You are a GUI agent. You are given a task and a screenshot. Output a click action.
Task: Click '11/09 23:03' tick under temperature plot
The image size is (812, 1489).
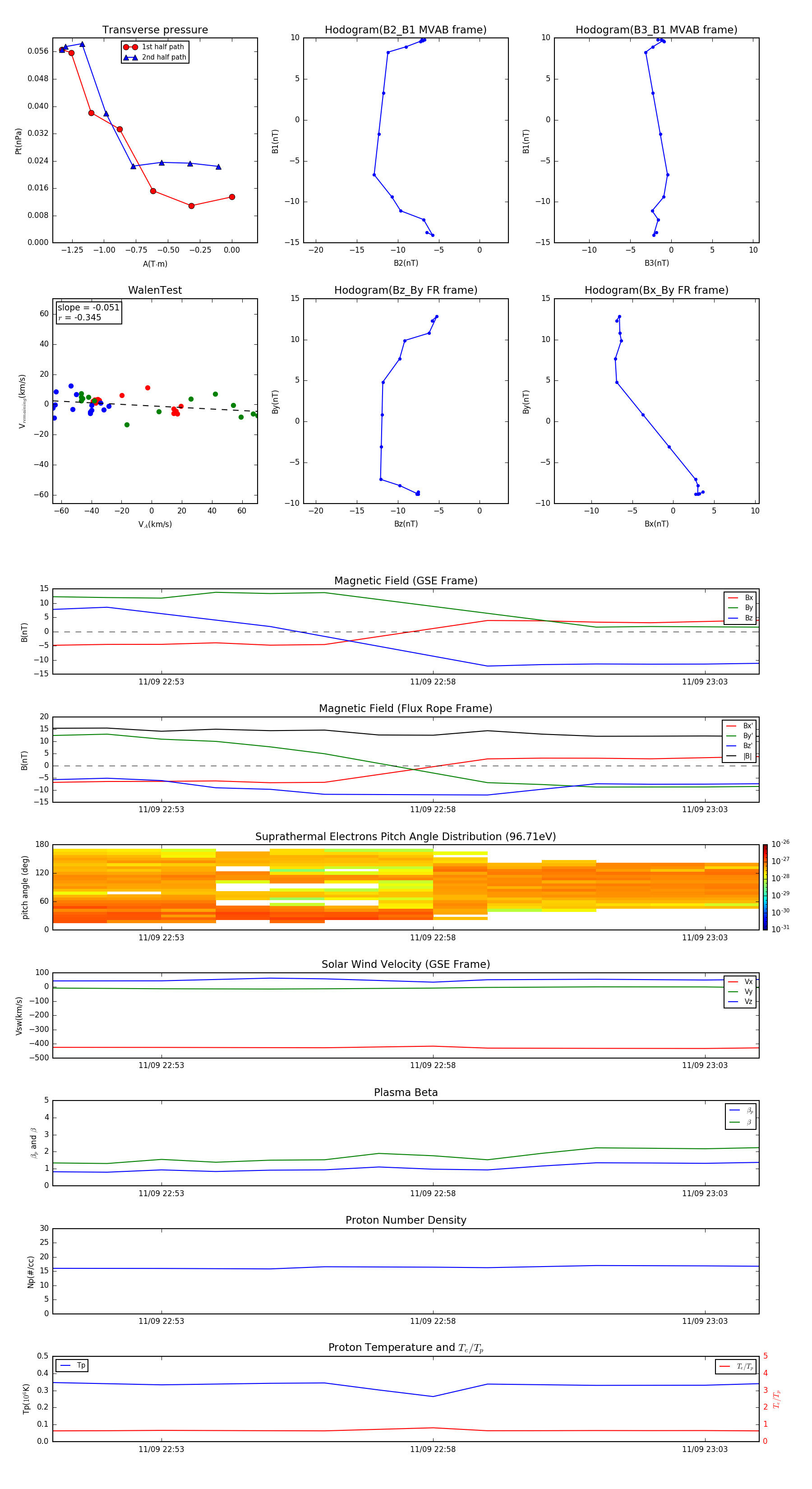[x=705, y=1449]
